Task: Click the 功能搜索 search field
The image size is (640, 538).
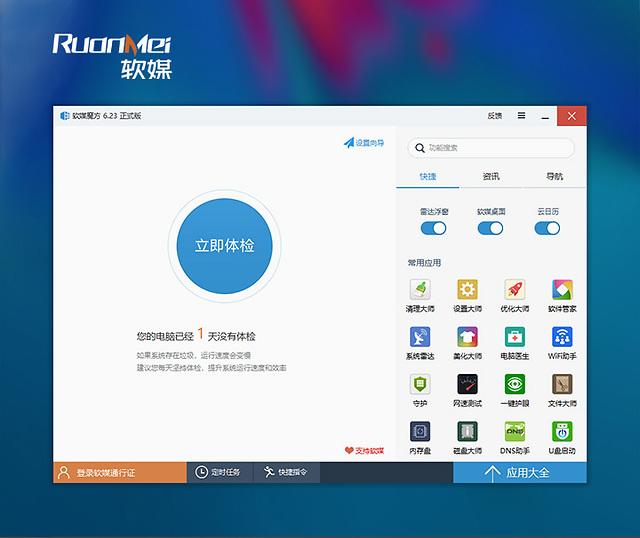Action: pyautogui.click(x=491, y=148)
